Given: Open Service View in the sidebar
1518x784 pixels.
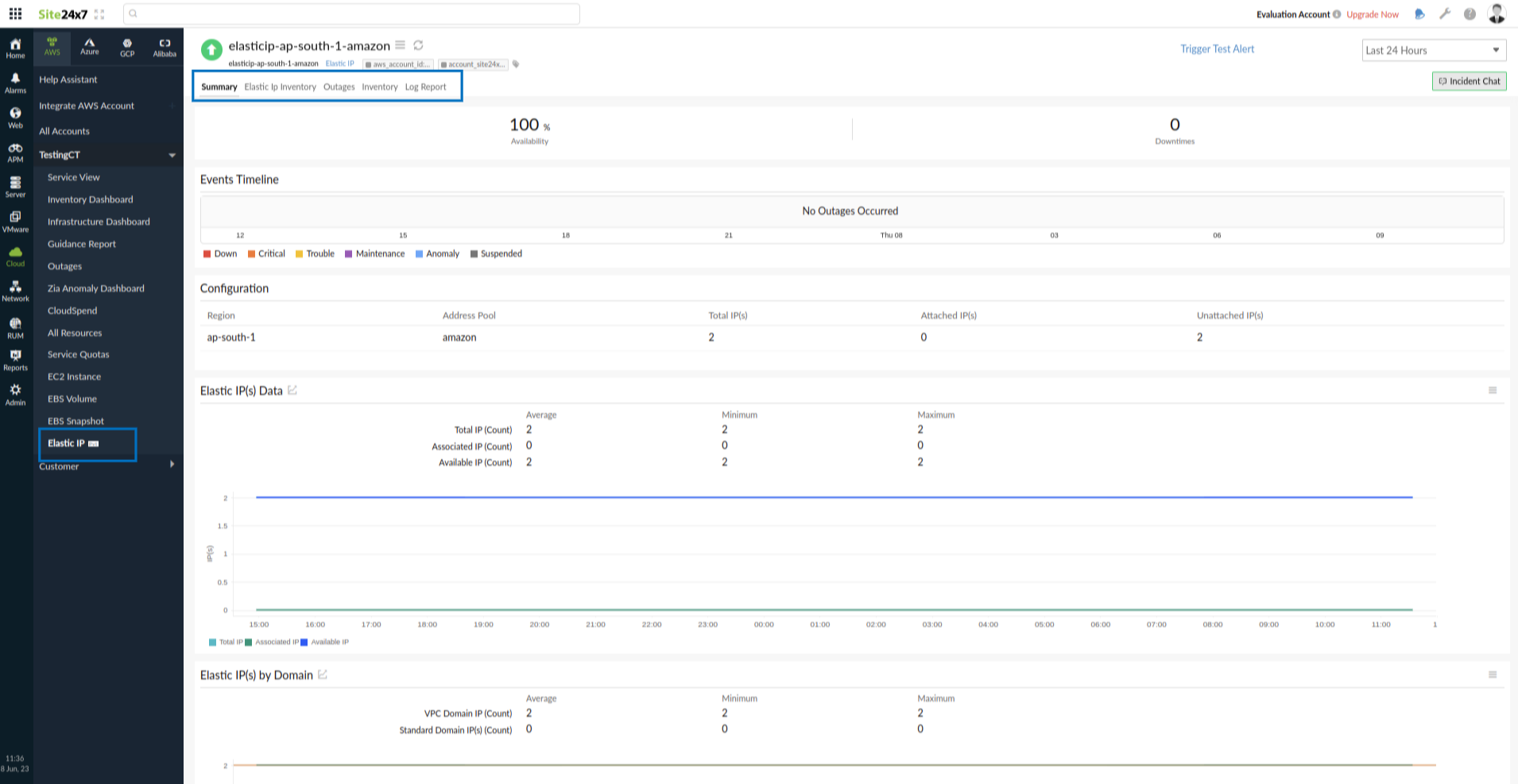Looking at the screenshot, I should click(x=74, y=177).
